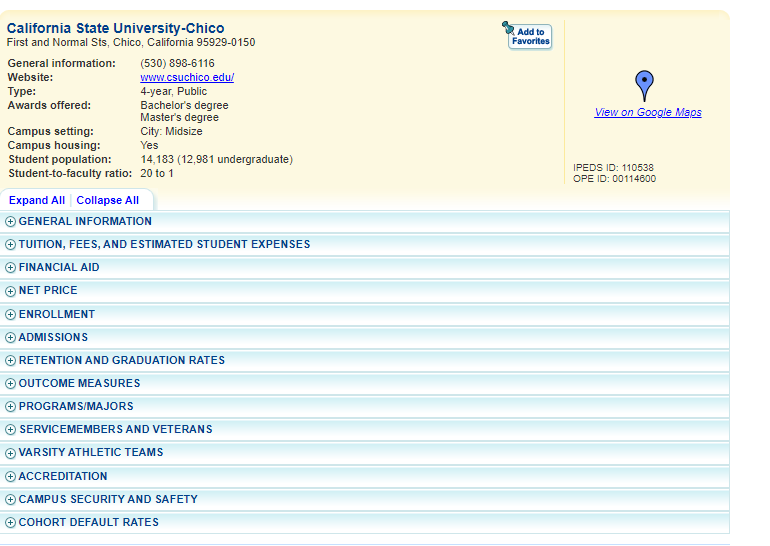The height and width of the screenshot is (546, 770).
Task: Click the 4-year, Public type value
Action: 173,91
